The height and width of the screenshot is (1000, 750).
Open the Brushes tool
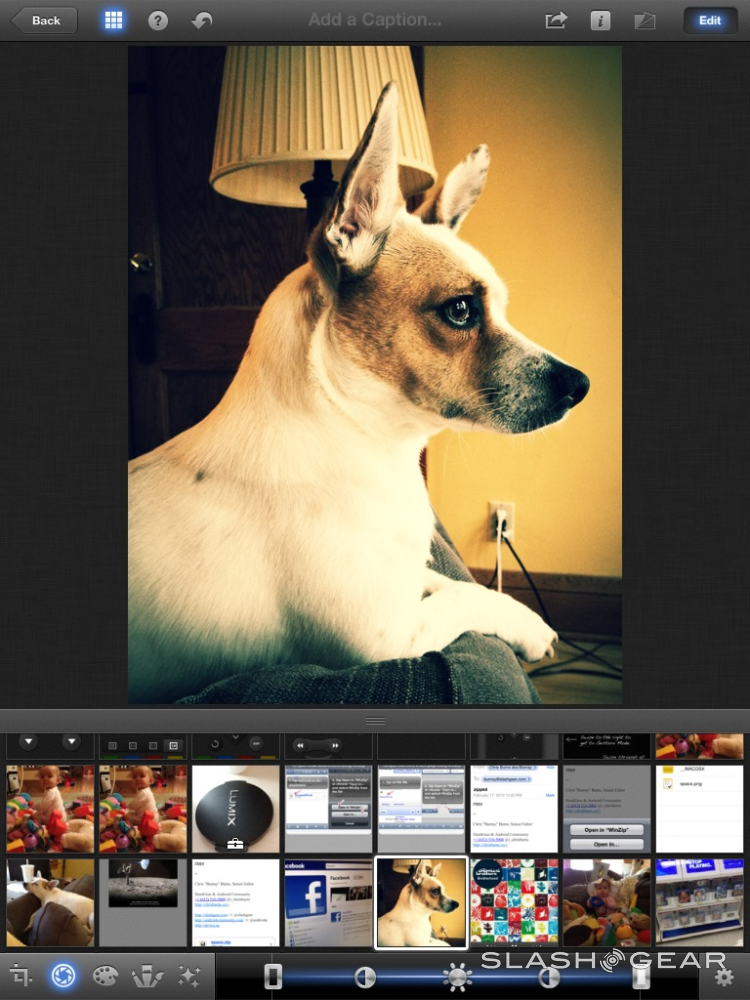147,975
